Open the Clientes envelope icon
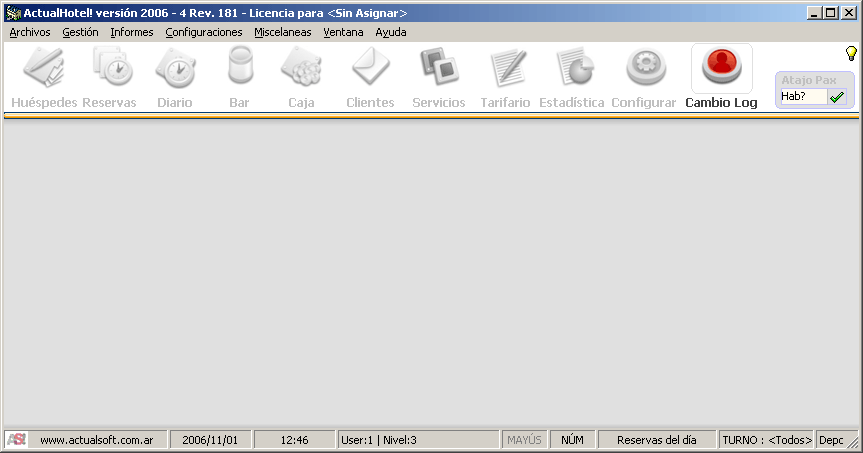Viewport: 863px width, 453px height. [x=370, y=70]
